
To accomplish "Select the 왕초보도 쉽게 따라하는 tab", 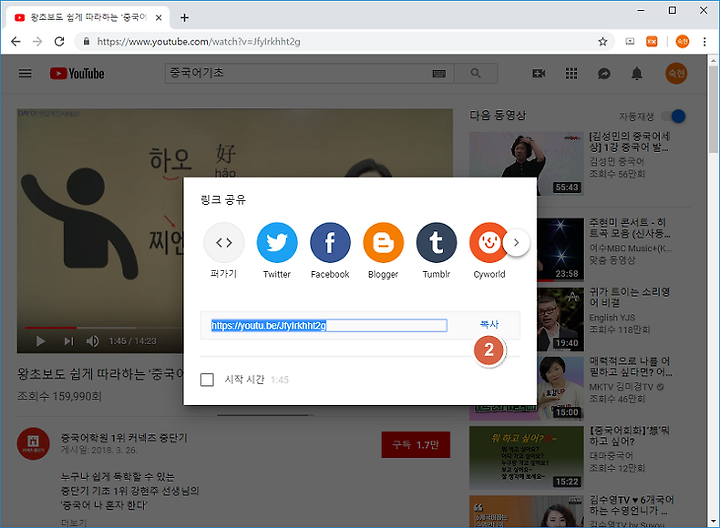I will pyautogui.click(x=87, y=17).
